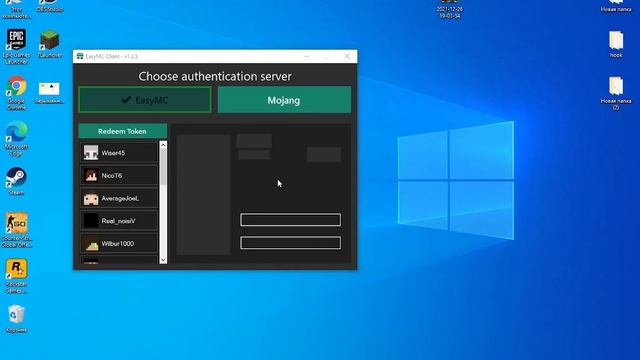Select the Новая папка (2) folder icon
This screenshot has width=640, height=360.
[616, 86]
